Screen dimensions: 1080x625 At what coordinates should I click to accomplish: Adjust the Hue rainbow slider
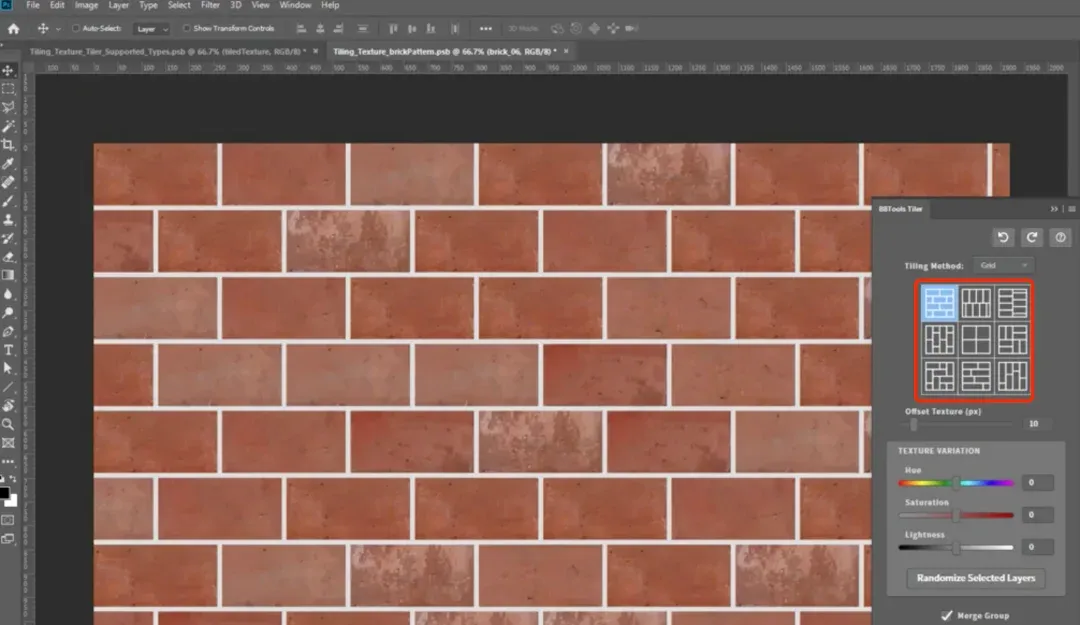(x=956, y=482)
